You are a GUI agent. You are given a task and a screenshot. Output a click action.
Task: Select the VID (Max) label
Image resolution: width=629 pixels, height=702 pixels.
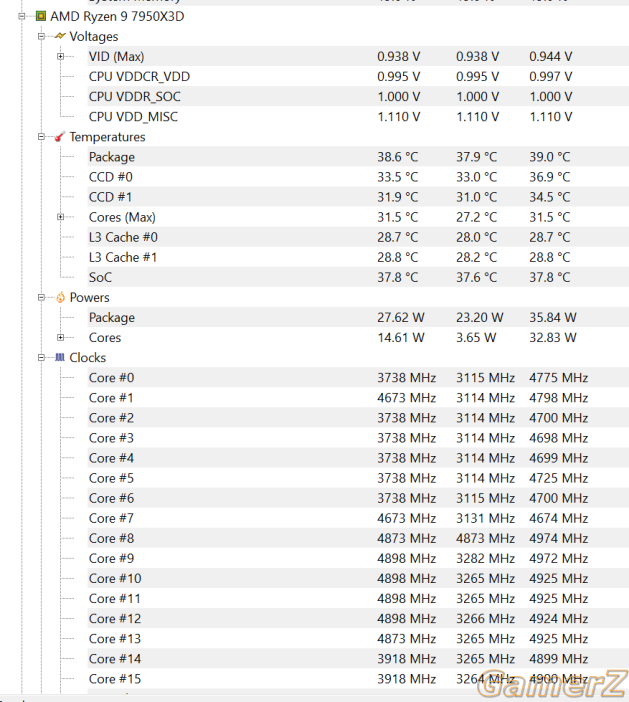116,56
